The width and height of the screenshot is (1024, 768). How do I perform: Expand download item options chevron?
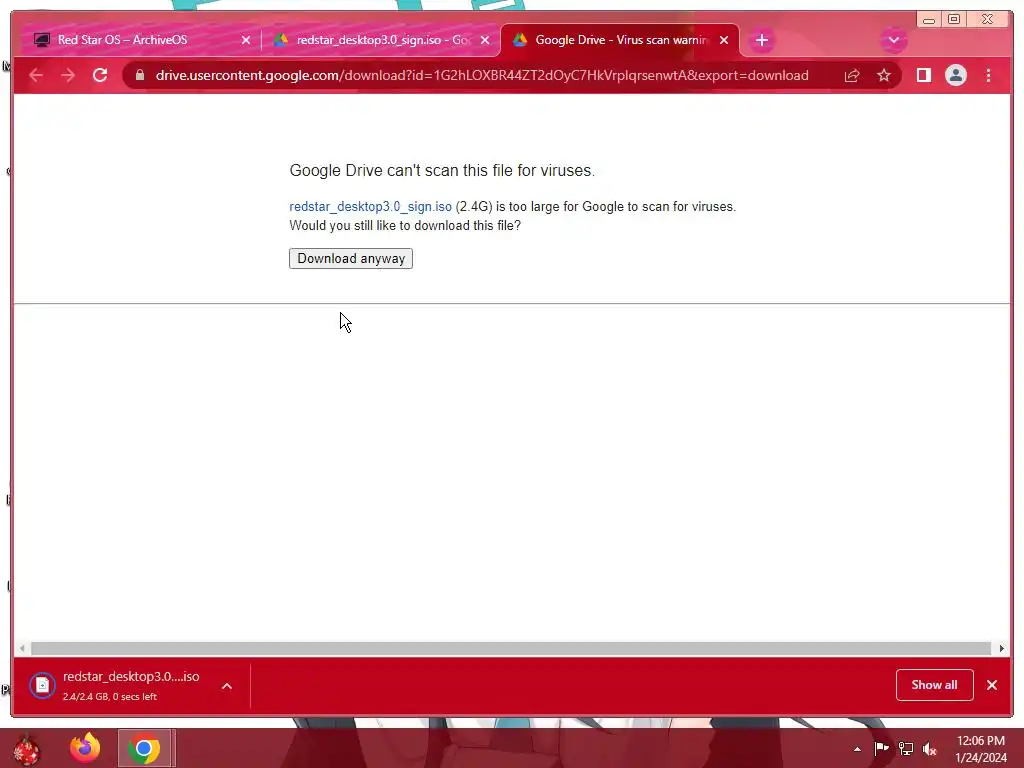point(227,686)
